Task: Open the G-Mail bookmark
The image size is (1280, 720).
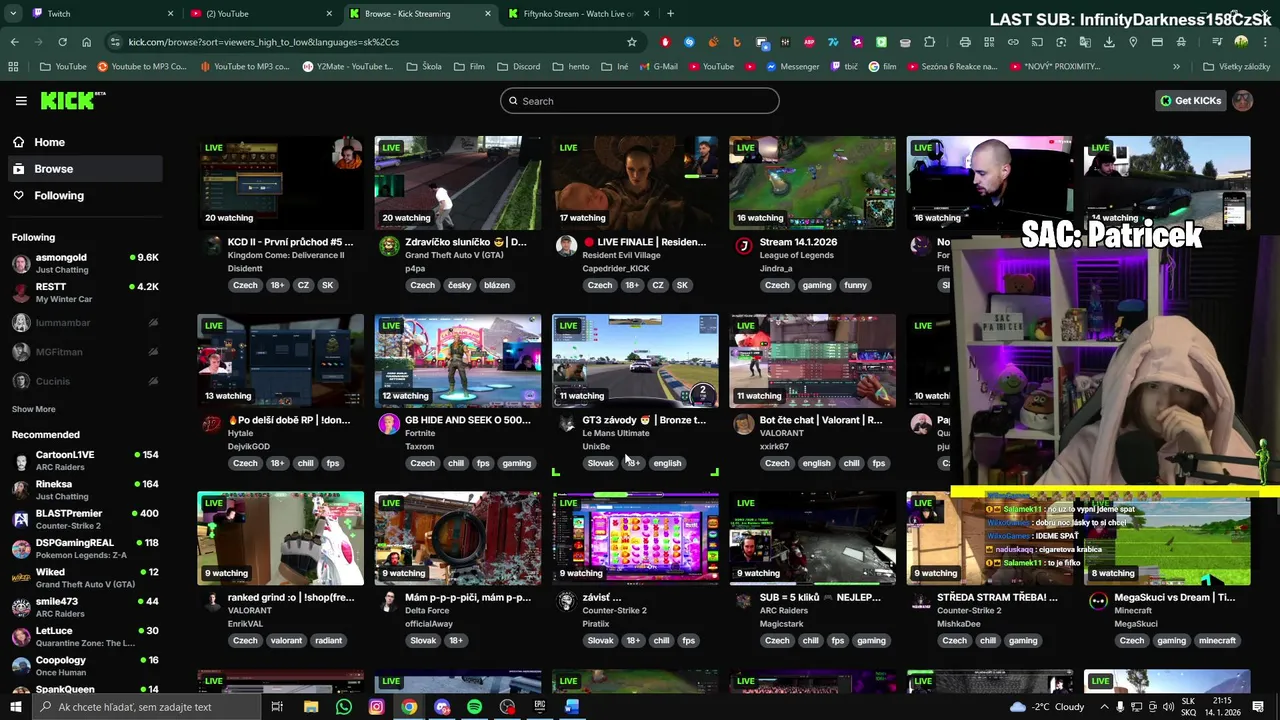Action: point(658,67)
